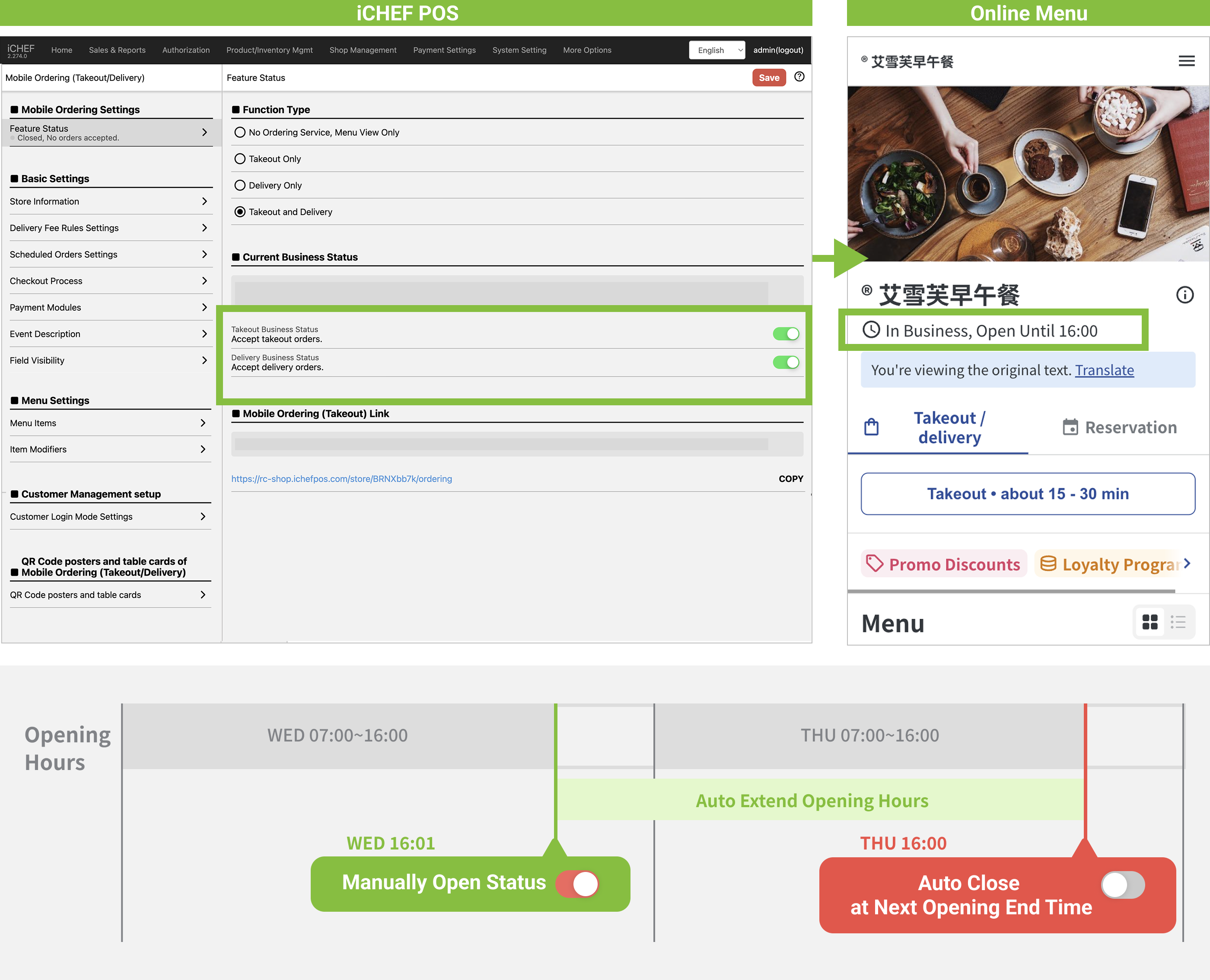1210x980 pixels.
Task: Switch menu to grid view icon
Action: (1149, 622)
